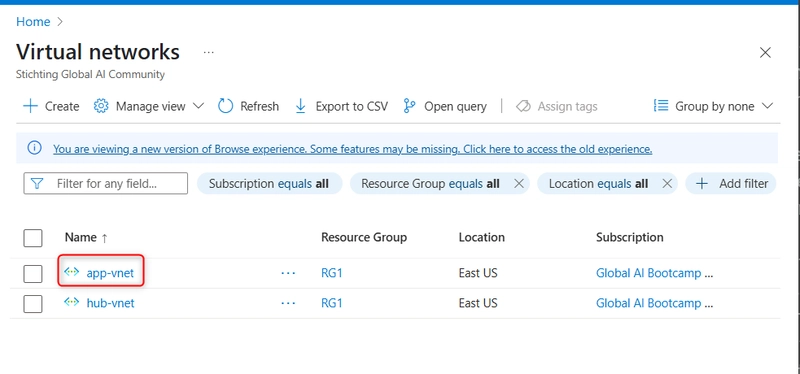Open RG1 link in app-vnet row
The height and width of the screenshot is (374, 800).
pyautogui.click(x=332, y=273)
